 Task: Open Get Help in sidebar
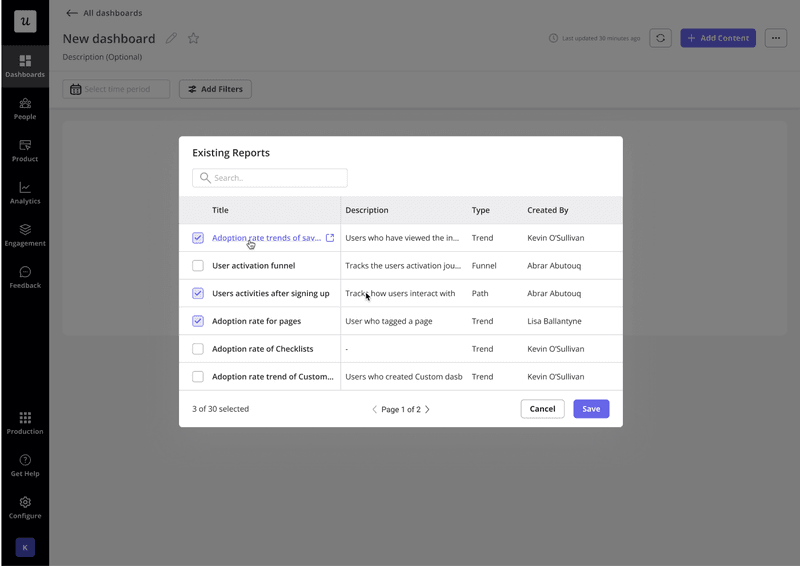(x=25, y=465)
